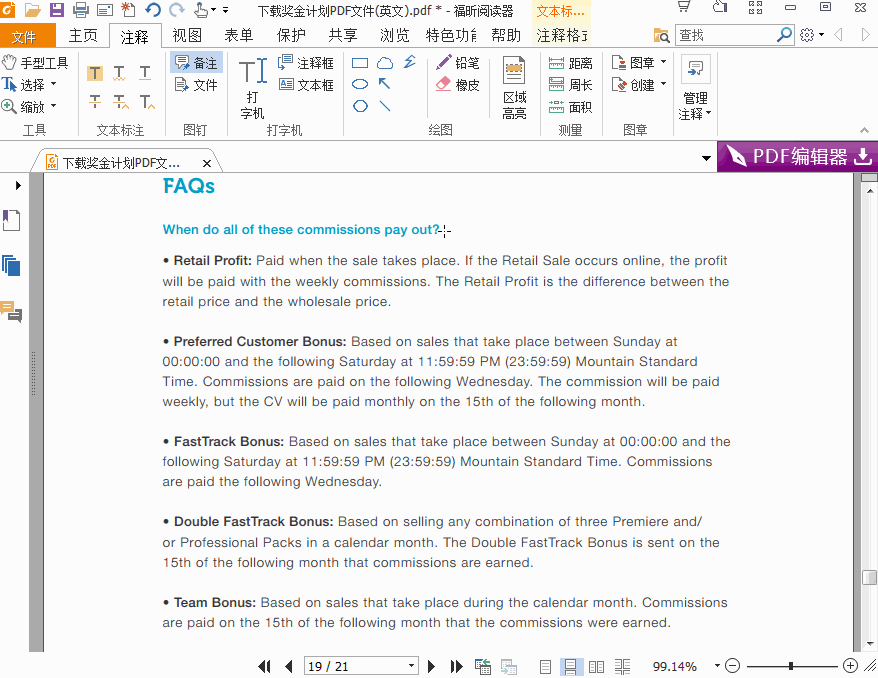Choose the rectangle drawing shape
Screen dimensions: 878x678
pos(360,63)
